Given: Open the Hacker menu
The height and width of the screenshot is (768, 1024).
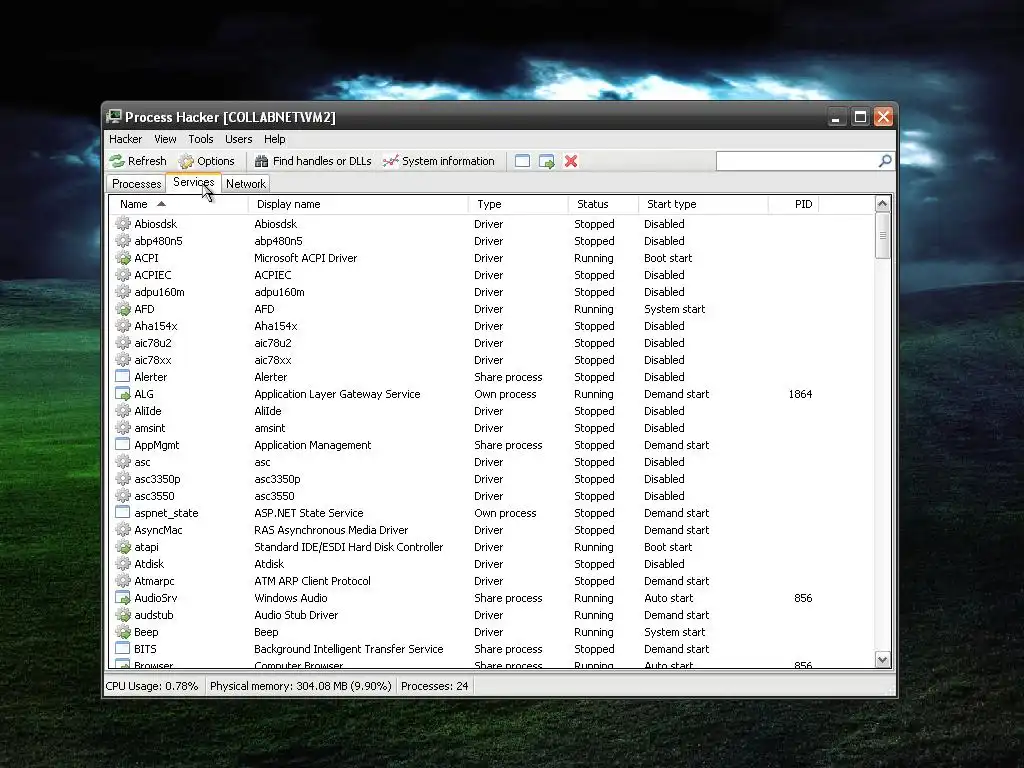Looking at the screenshot, I should (x=125, y=139).
